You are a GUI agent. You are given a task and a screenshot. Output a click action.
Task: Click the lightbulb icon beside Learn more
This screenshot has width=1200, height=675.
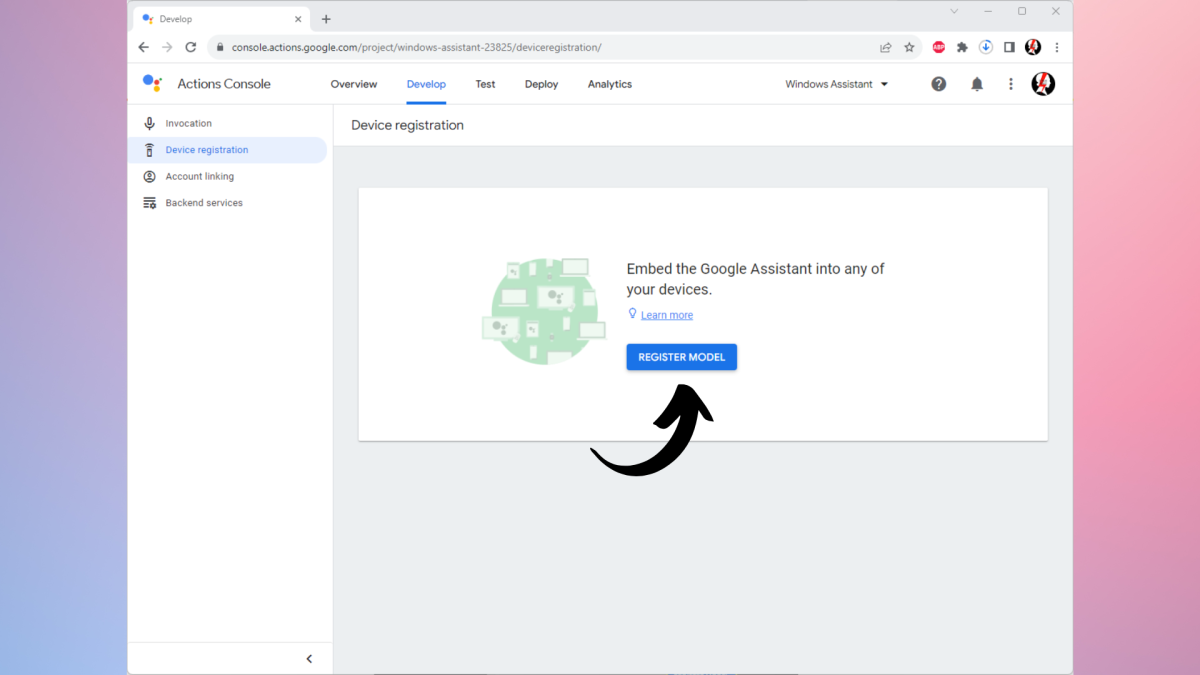[632, 314]
